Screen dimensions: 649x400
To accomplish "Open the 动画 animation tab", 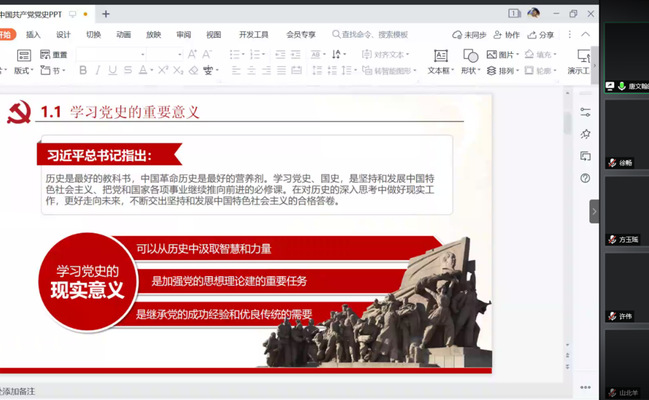I will click(123, 34).
